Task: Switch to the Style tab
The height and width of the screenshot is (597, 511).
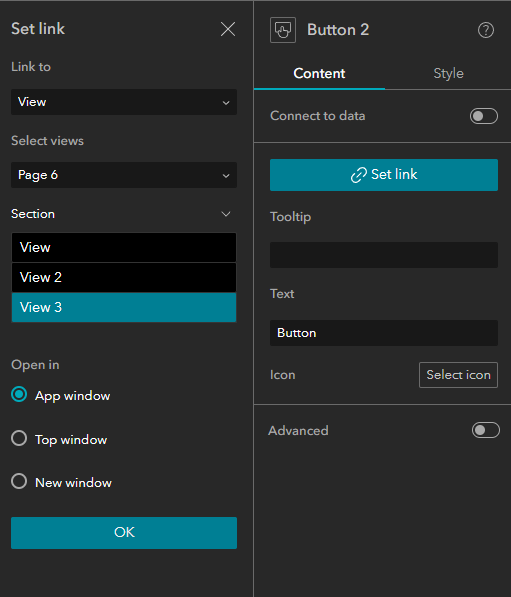Action: 448,73
